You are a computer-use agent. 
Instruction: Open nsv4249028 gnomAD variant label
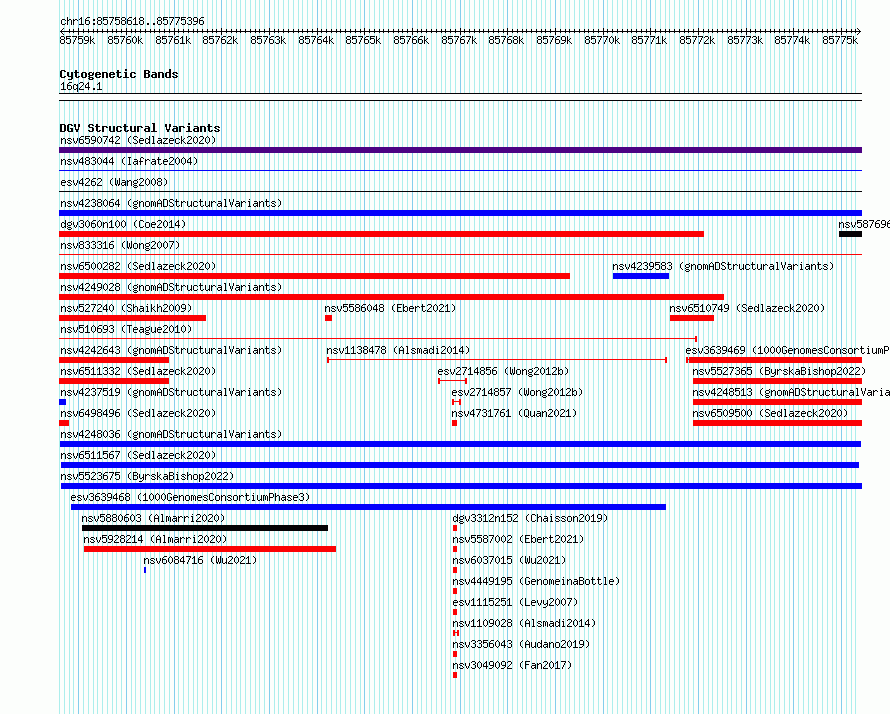pos(171,287)
